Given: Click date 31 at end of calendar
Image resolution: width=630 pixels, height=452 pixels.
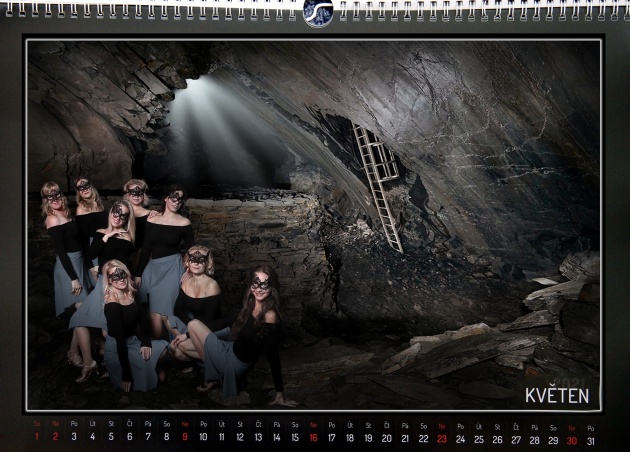Looking at the screenshot, I should pos(590,438).
